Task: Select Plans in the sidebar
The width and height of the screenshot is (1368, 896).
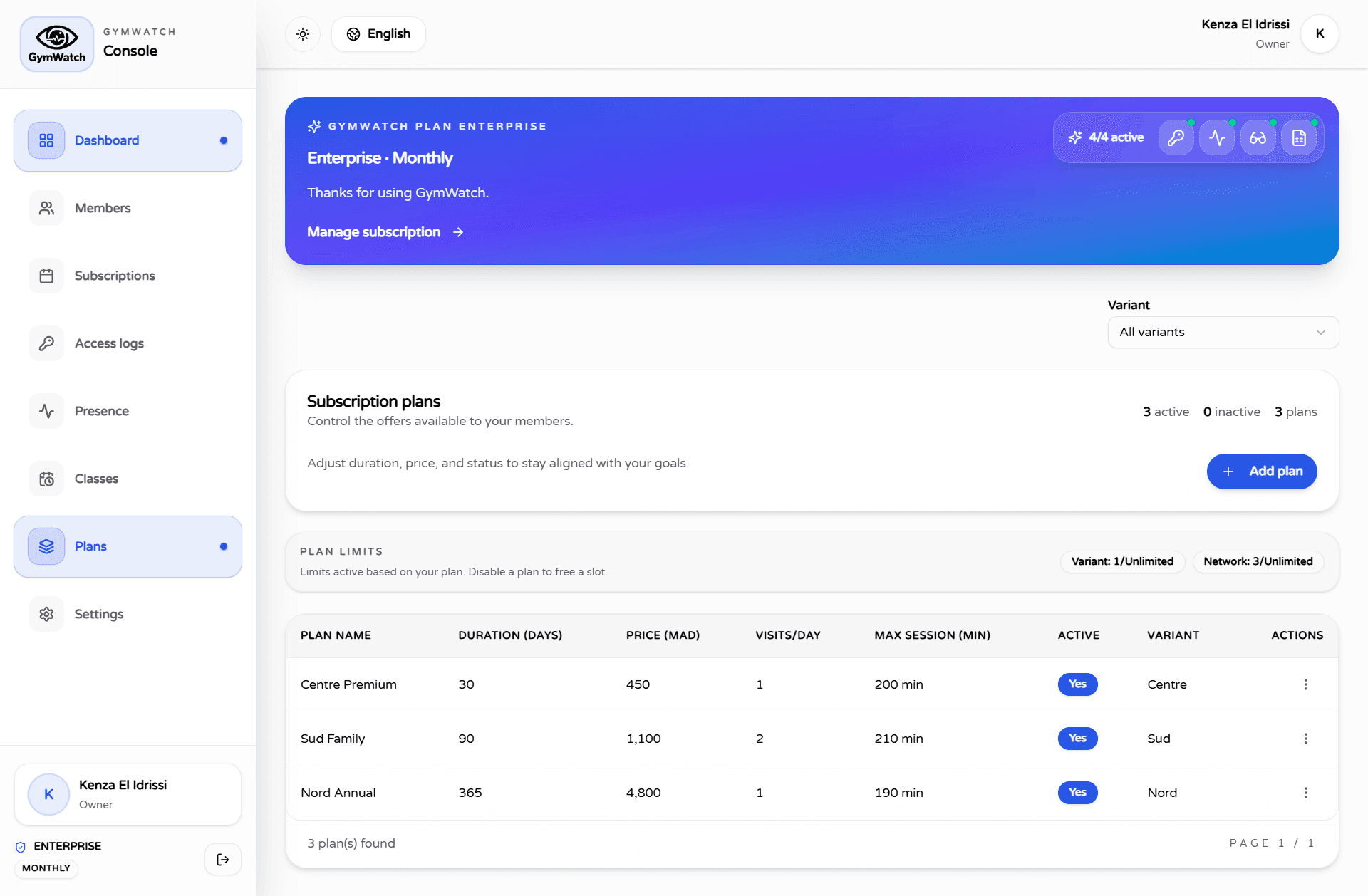Action: click(x=90, y=546)
